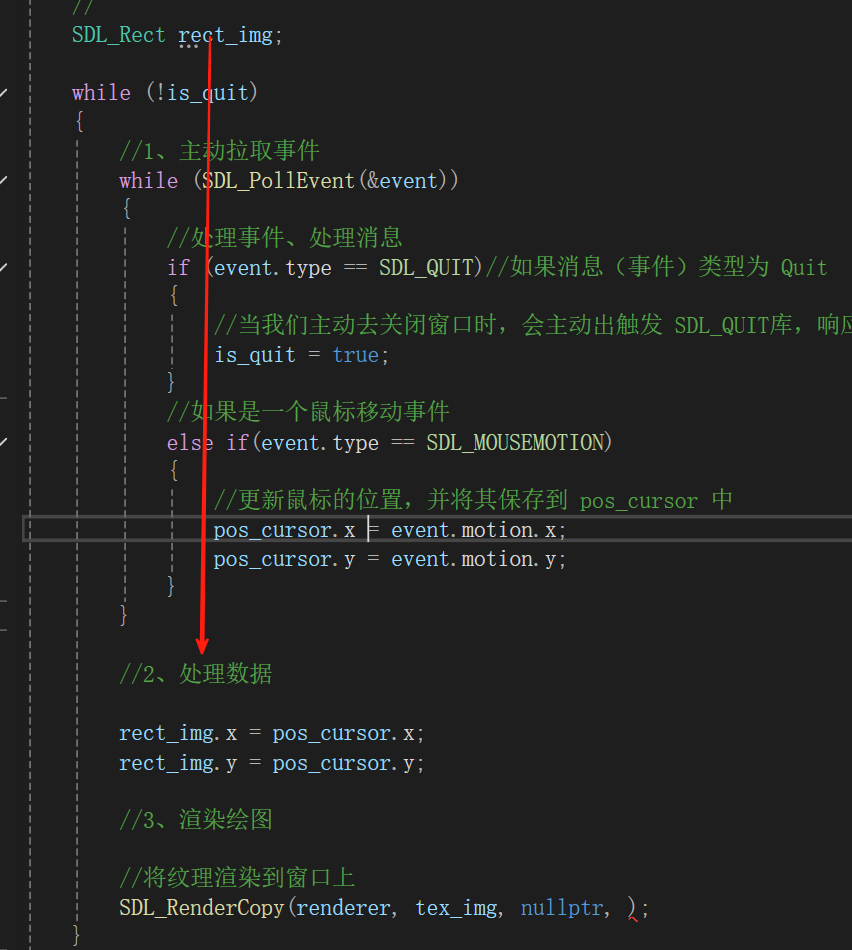Click the &event argument

coord(402,181)
